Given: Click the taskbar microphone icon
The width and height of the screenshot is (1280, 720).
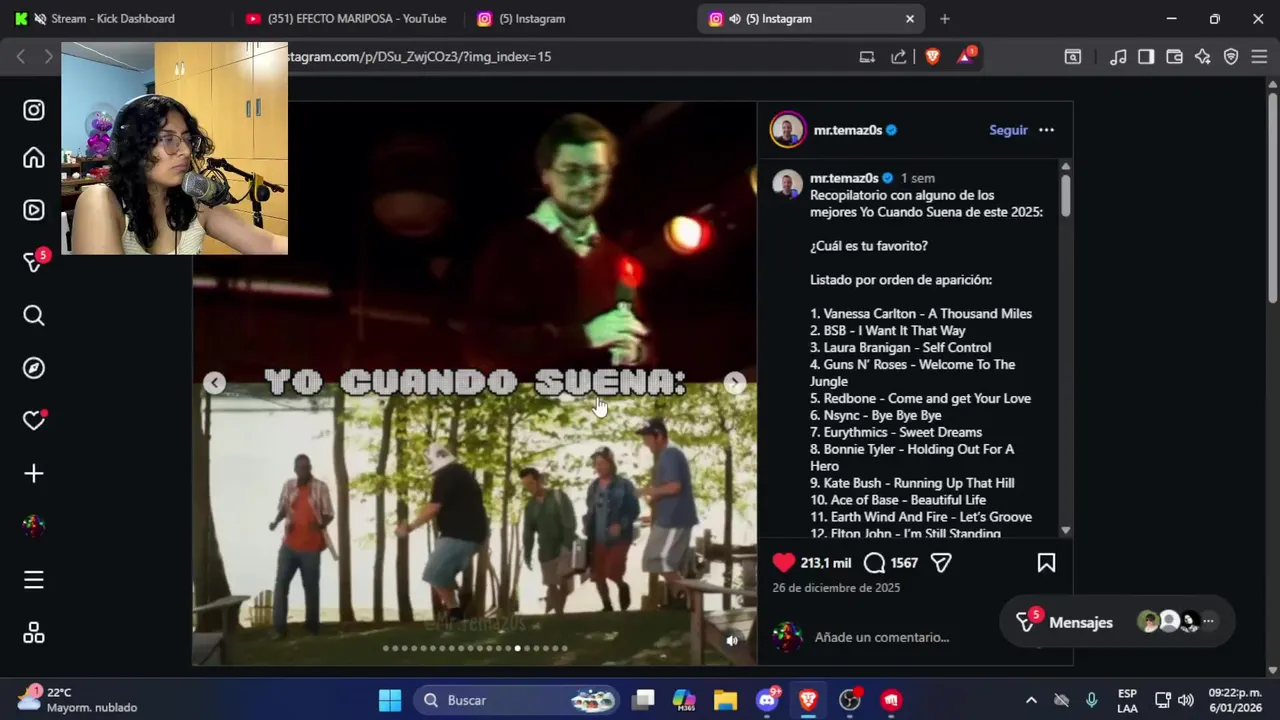Looking at the screenshot, I should tap(1091, 700).
